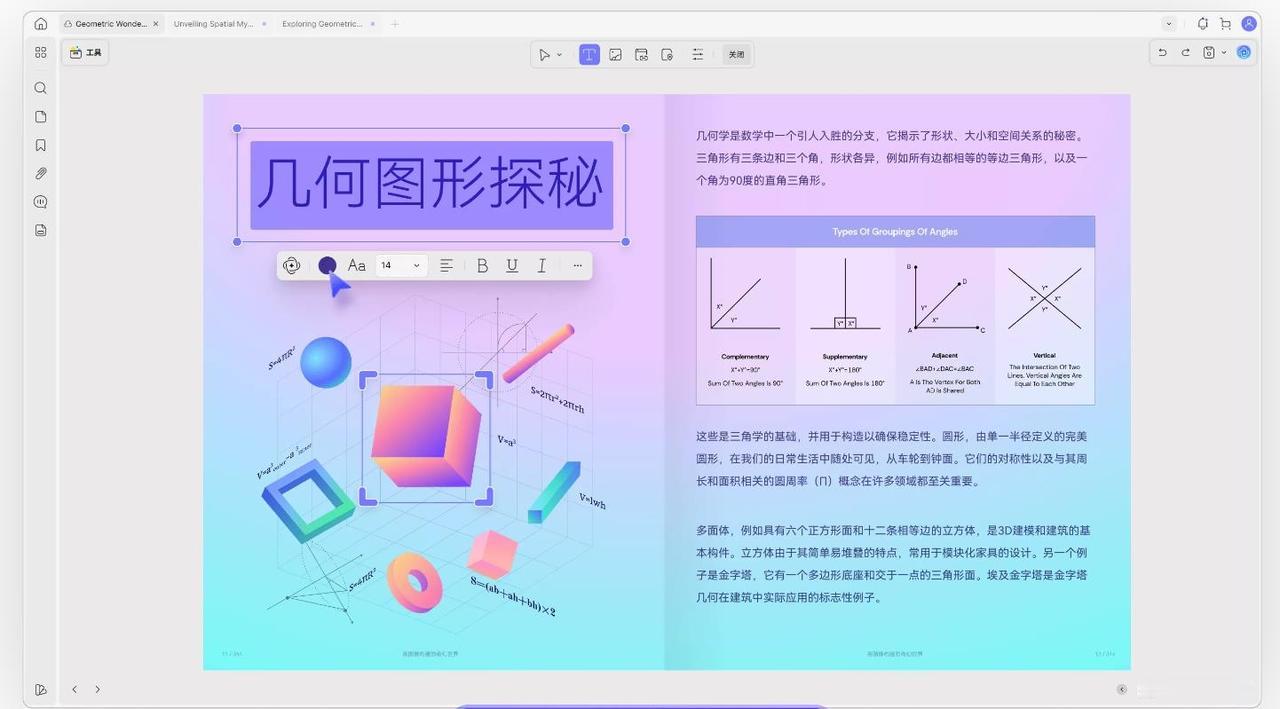Redo the last action
This screenshot has width=1280, height=709.
coord(1186,53)
